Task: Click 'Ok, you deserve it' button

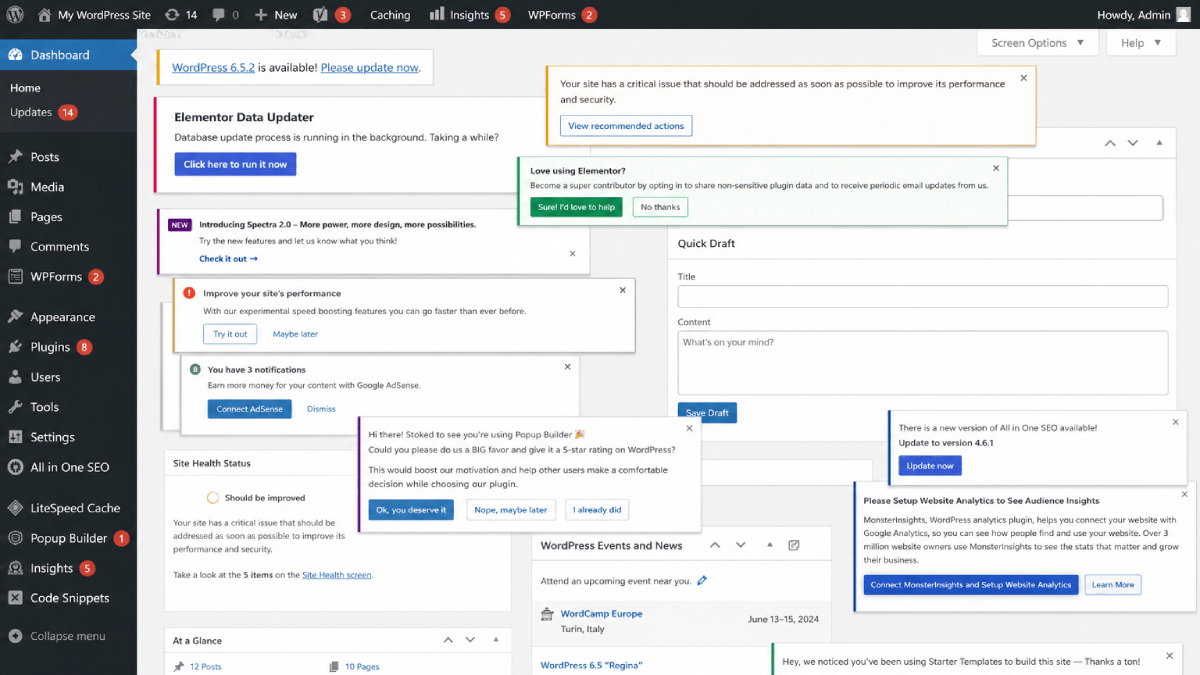Action: click(411, 510)
